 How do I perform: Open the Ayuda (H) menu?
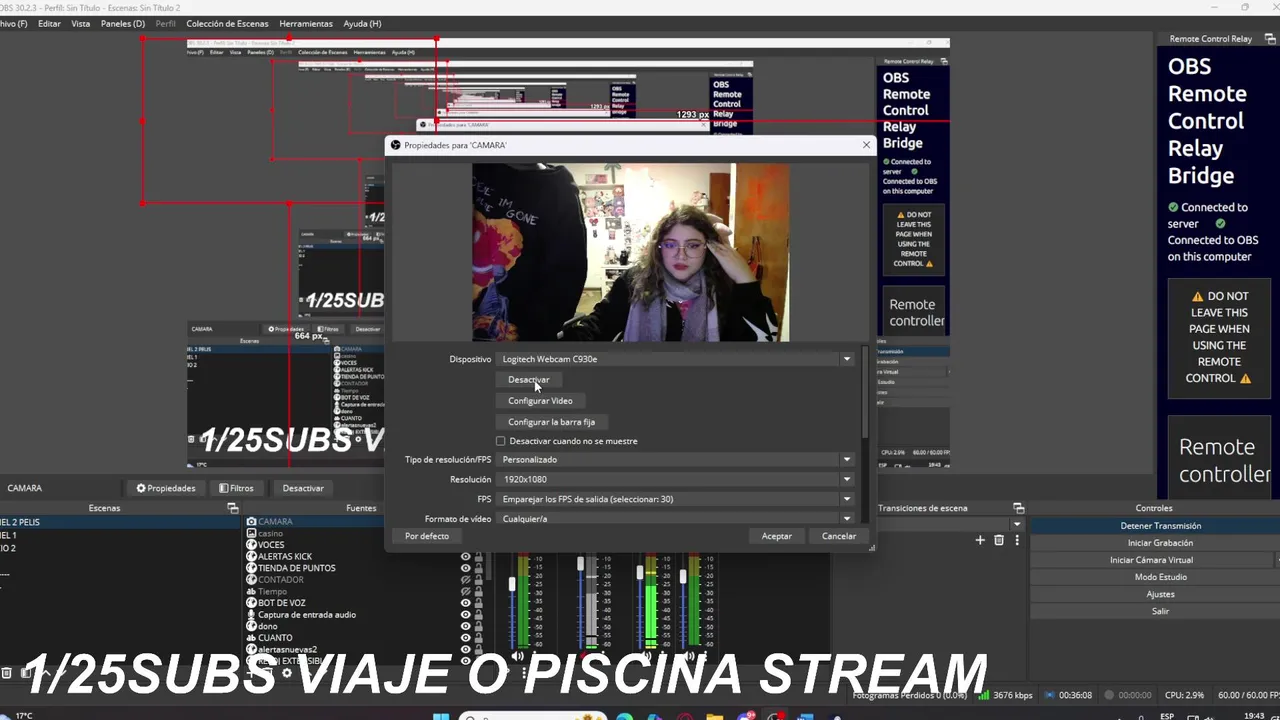tap(362, 23)
